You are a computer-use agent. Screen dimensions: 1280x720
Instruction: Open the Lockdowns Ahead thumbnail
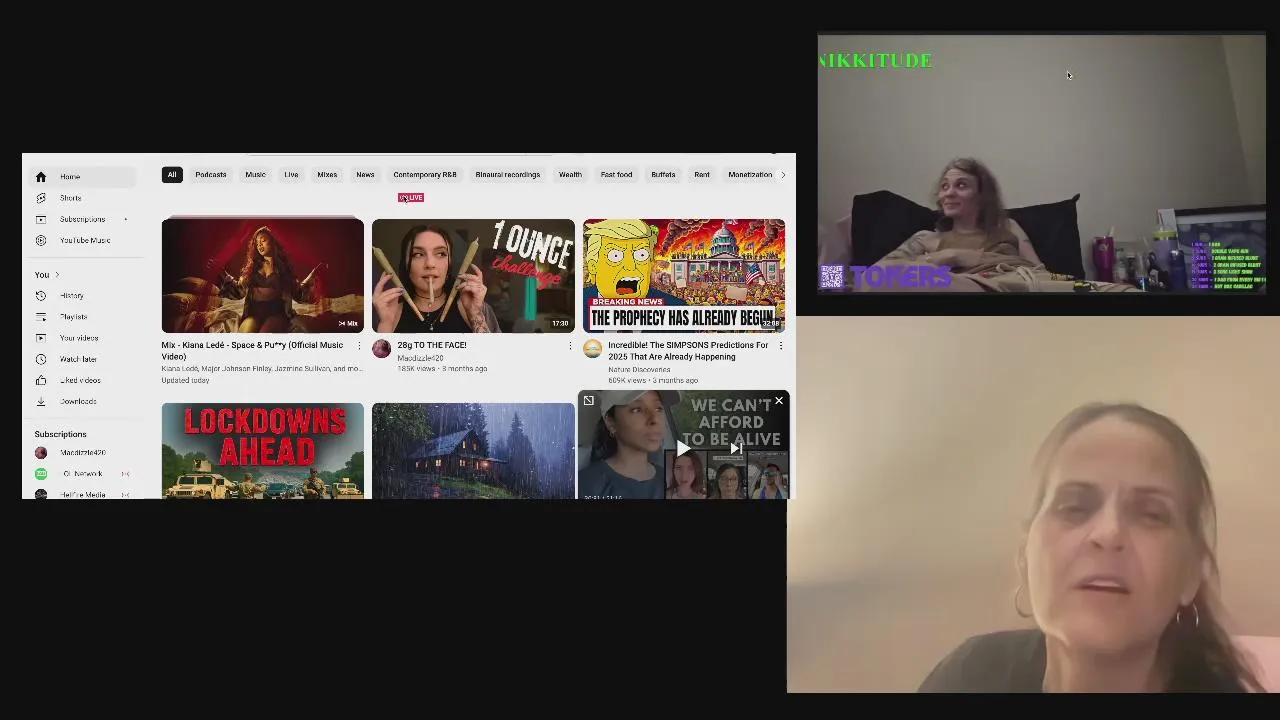pos(263,451)
